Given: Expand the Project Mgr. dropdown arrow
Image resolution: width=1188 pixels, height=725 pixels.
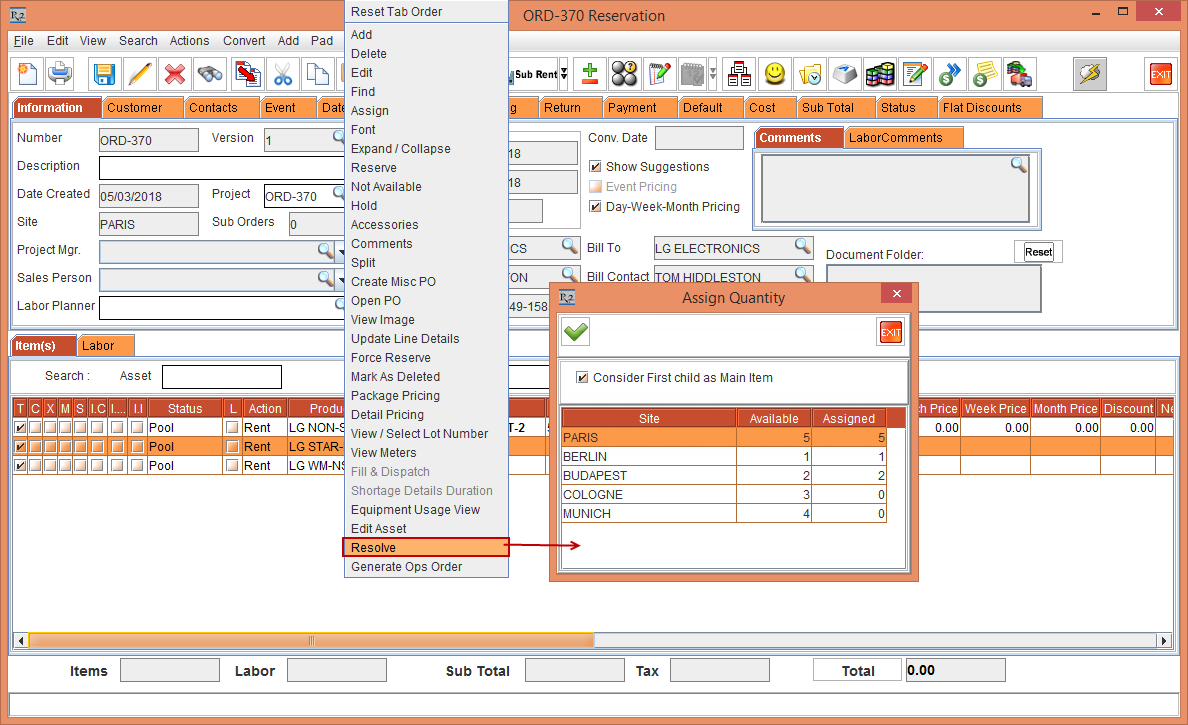Looking at the screenshot, I should tap(341, 251).
